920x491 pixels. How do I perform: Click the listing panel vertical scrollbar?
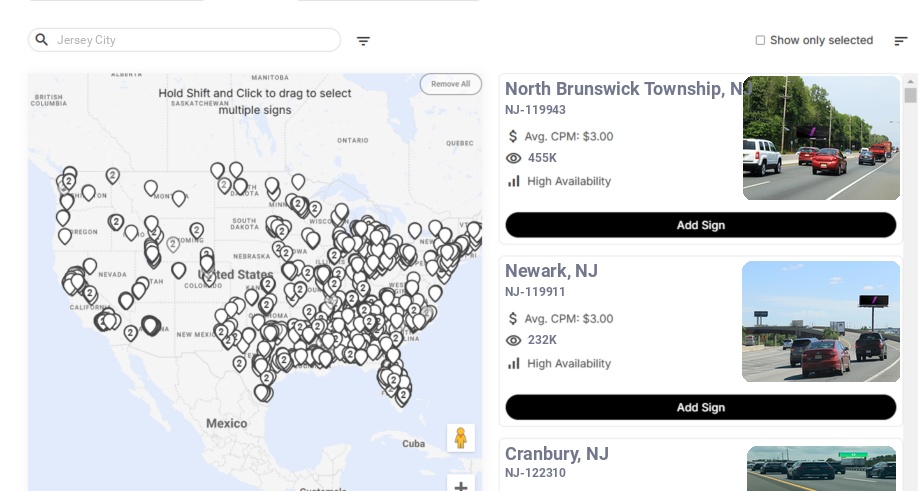pos(910,96)
